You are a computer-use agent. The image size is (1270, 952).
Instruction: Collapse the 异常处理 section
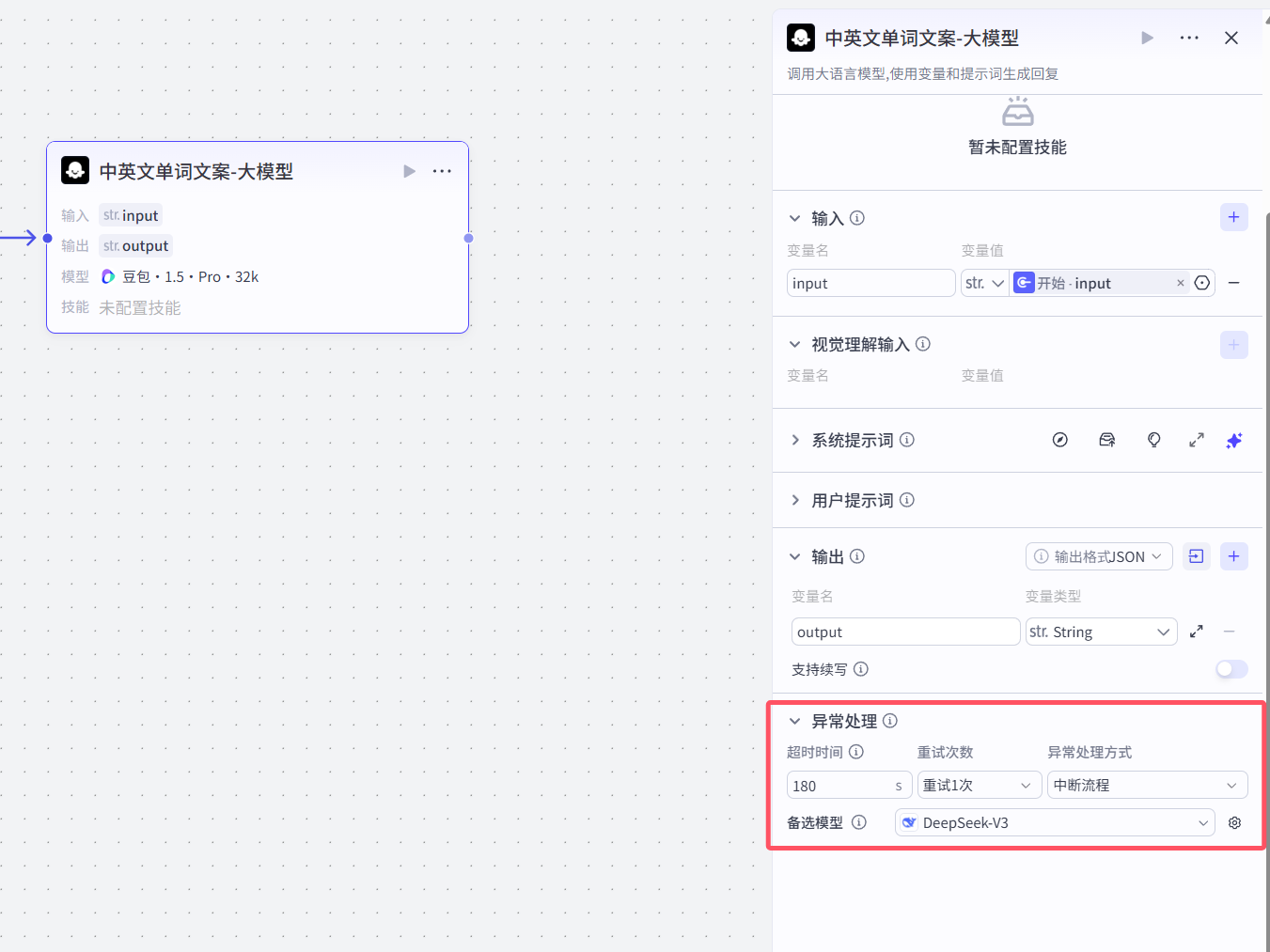(x=795, y=721)
